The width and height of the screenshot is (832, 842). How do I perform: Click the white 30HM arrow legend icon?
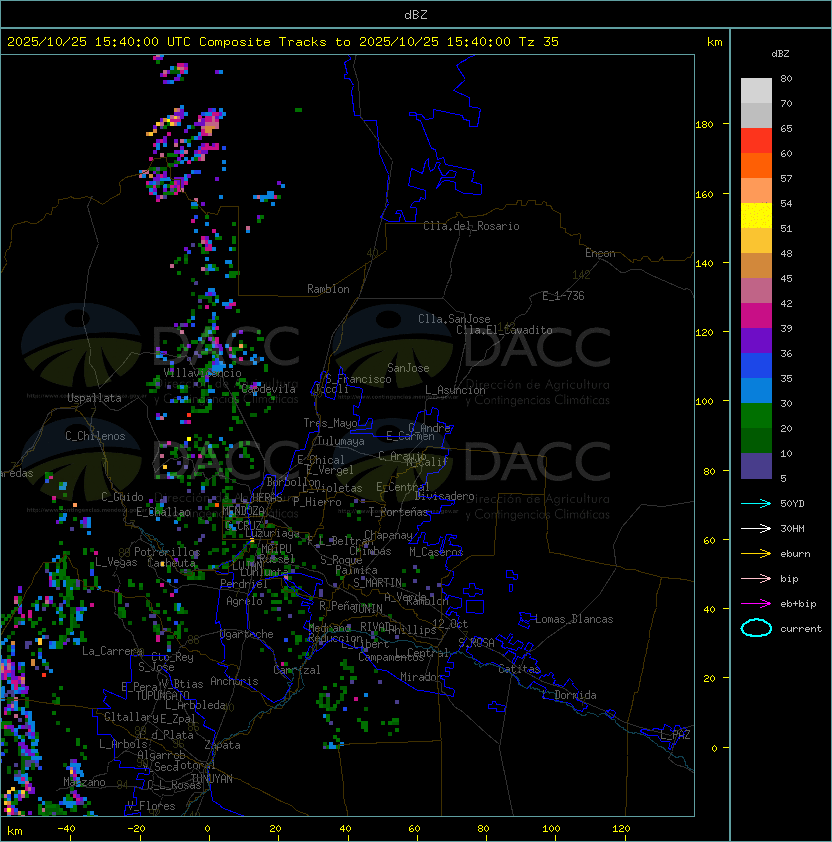(756, 529)
